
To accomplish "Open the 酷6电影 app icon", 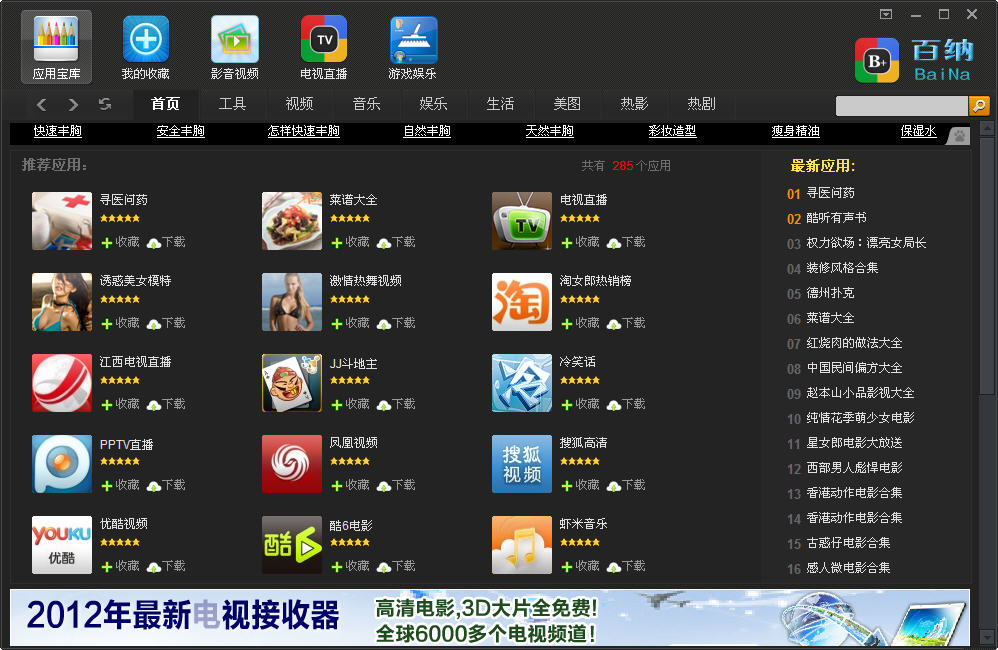I will click(x=292, y=544).
